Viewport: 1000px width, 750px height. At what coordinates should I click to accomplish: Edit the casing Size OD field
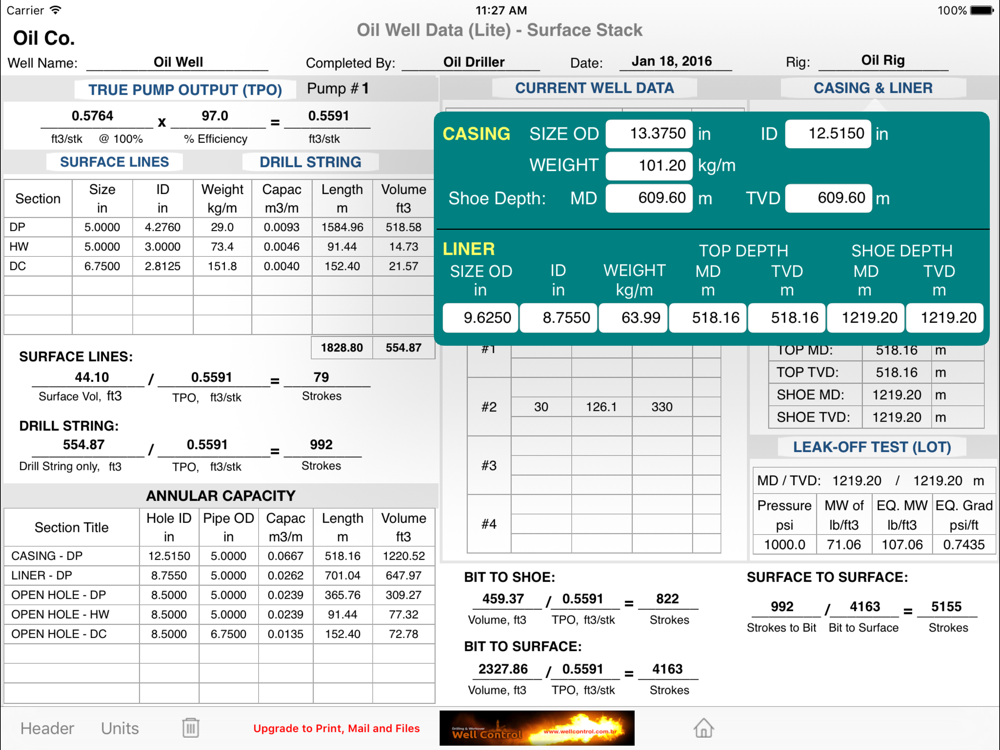click(649, 134)
